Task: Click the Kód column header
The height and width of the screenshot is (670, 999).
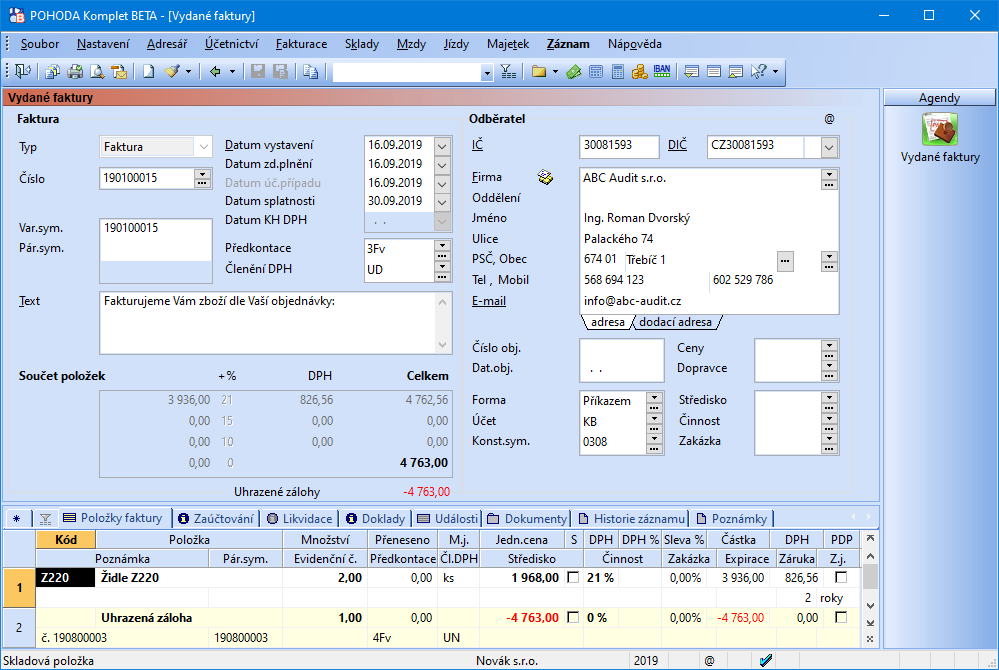Action: 66,540
